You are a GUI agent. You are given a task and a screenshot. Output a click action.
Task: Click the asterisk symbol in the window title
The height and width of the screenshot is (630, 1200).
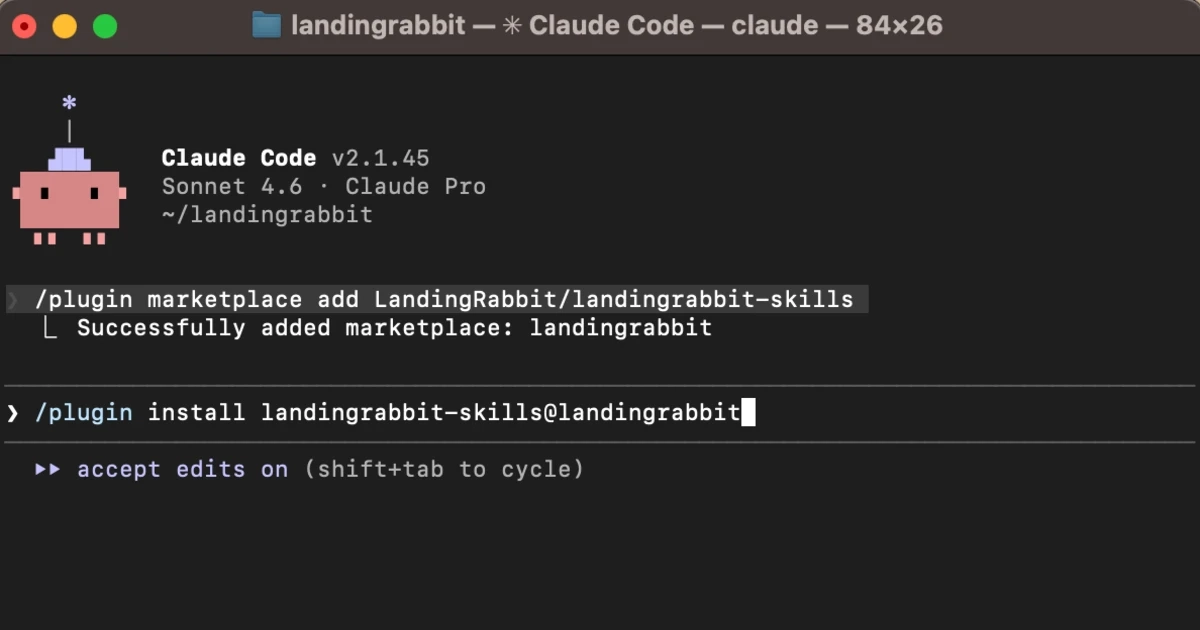pyautogui.click(x=512, y=26)
